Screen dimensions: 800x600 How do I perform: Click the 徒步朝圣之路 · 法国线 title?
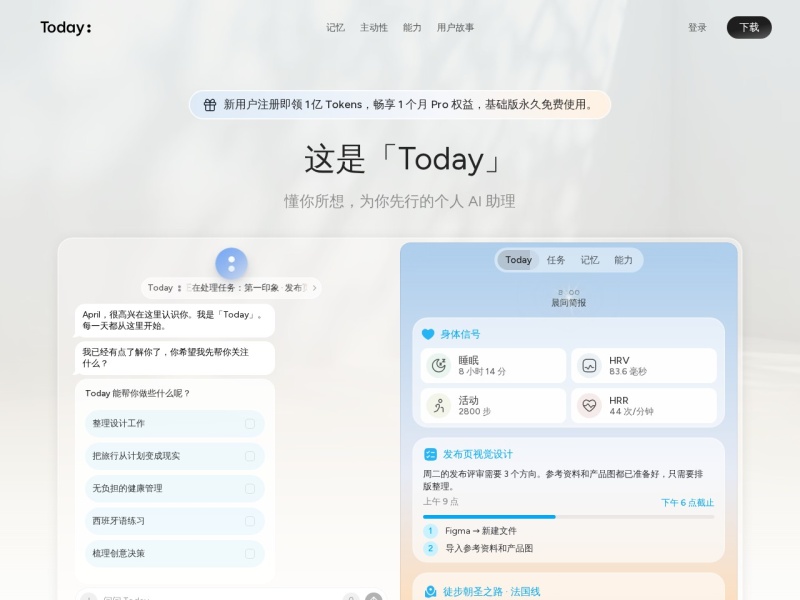click(491, 592)
